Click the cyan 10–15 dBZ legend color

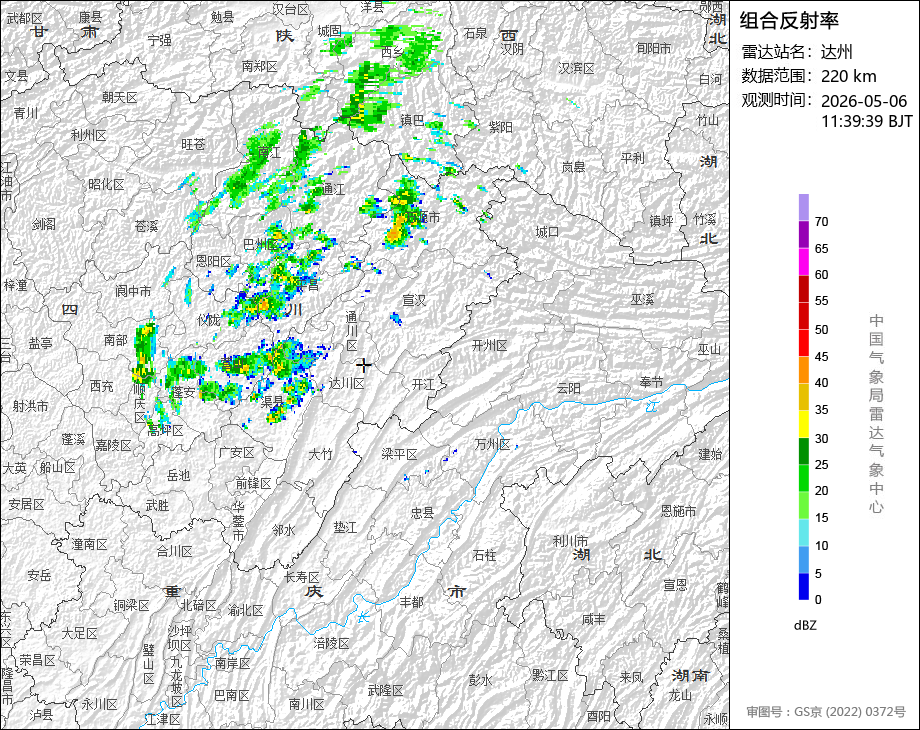[804, 532]
